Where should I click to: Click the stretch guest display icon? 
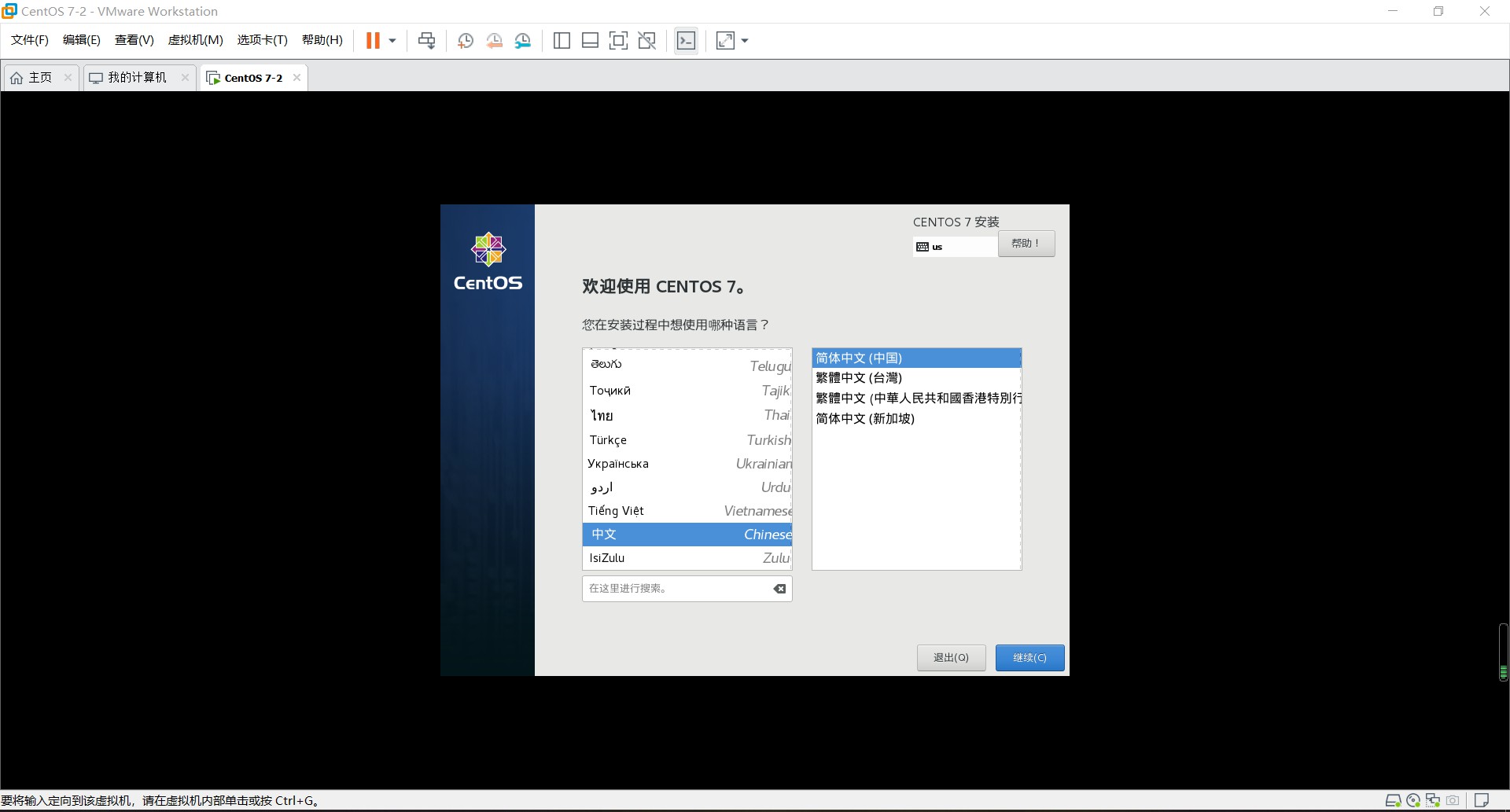[x=725, y=41]
